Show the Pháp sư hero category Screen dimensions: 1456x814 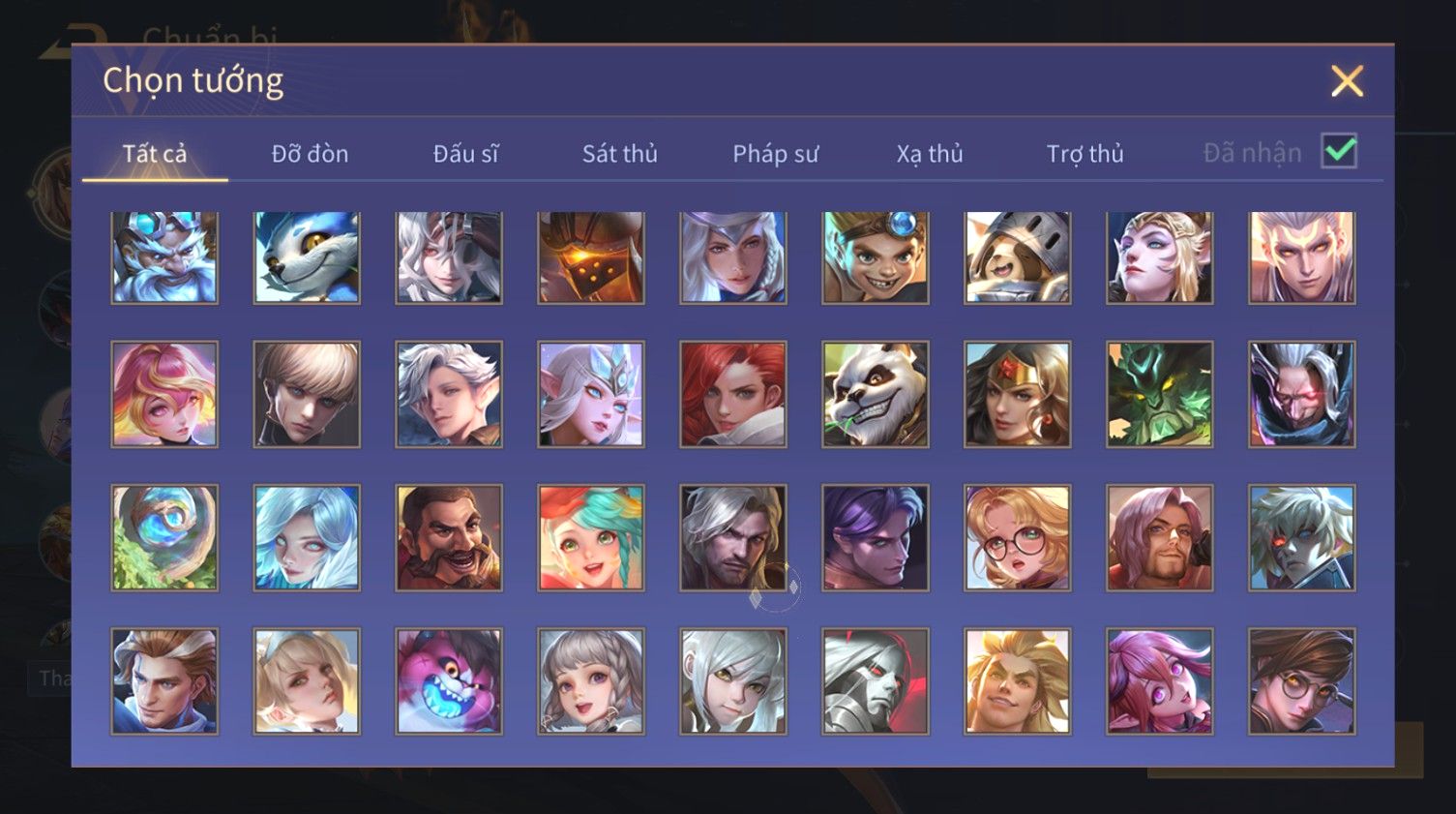[775, 153]
